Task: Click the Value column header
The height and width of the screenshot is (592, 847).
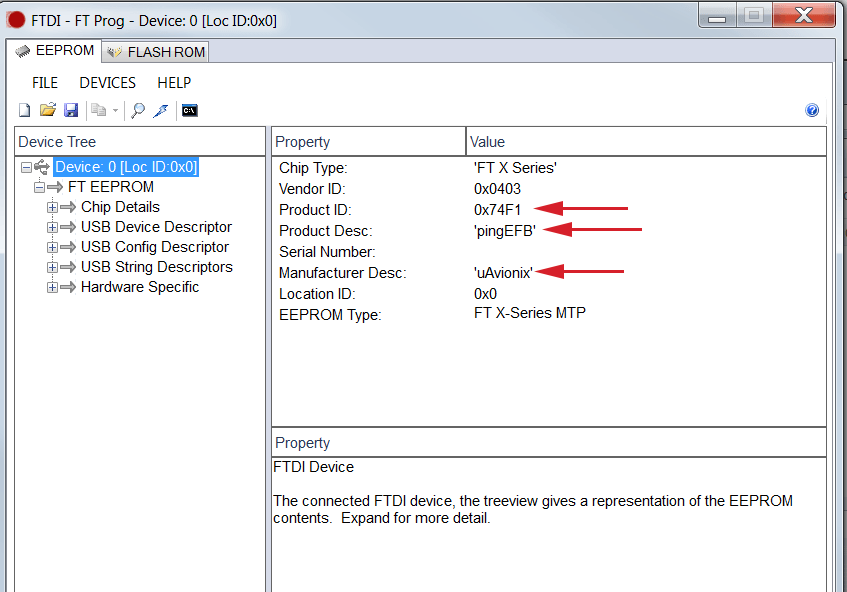Action: click(x=646, y=142)
